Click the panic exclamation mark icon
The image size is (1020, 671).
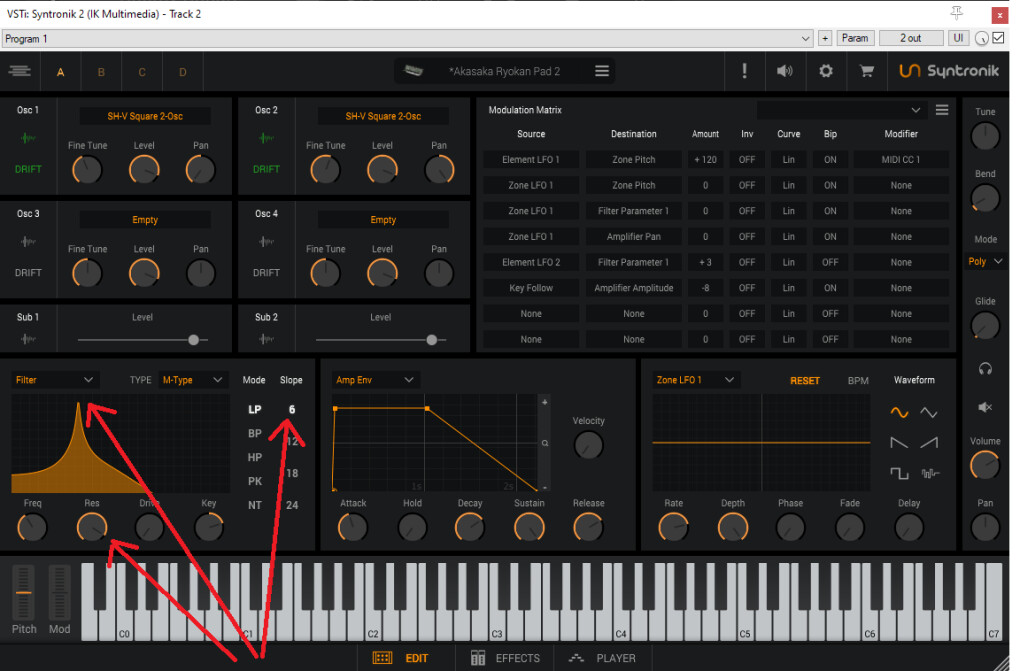click(x=744, y=71)
